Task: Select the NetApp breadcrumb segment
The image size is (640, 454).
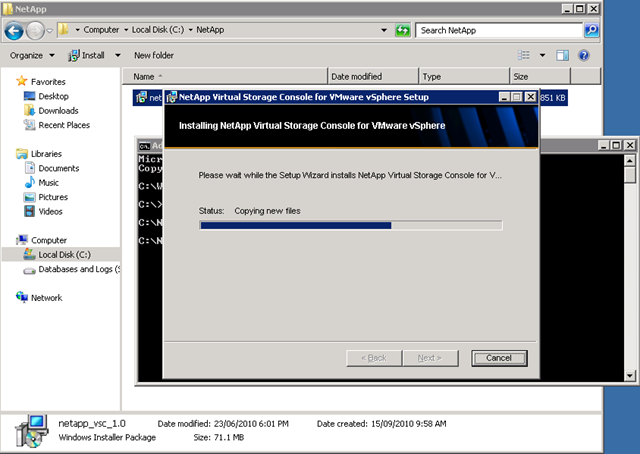Action: (x=210, y=30)
